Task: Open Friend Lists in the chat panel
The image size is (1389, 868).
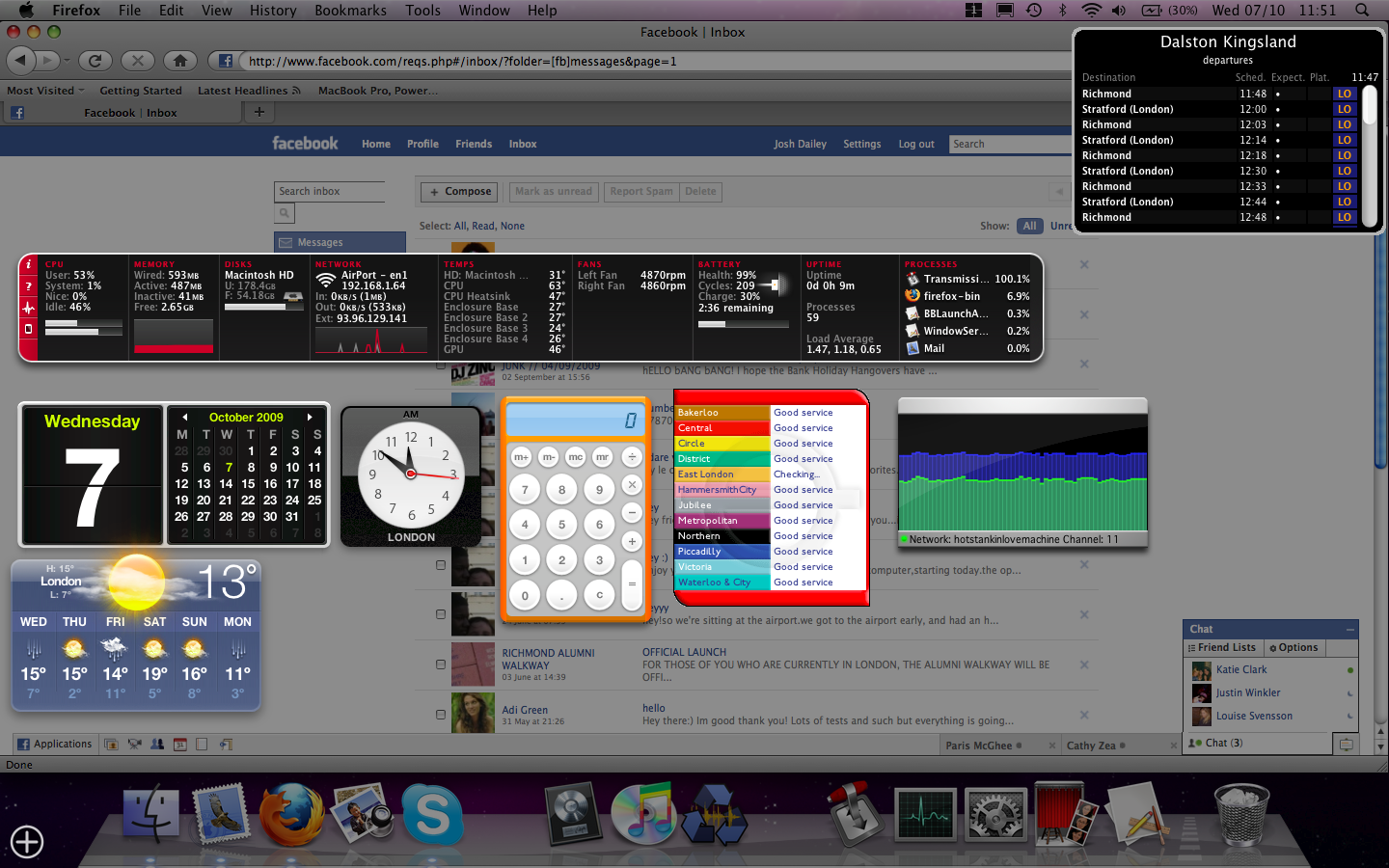Action: [1222, 648]
